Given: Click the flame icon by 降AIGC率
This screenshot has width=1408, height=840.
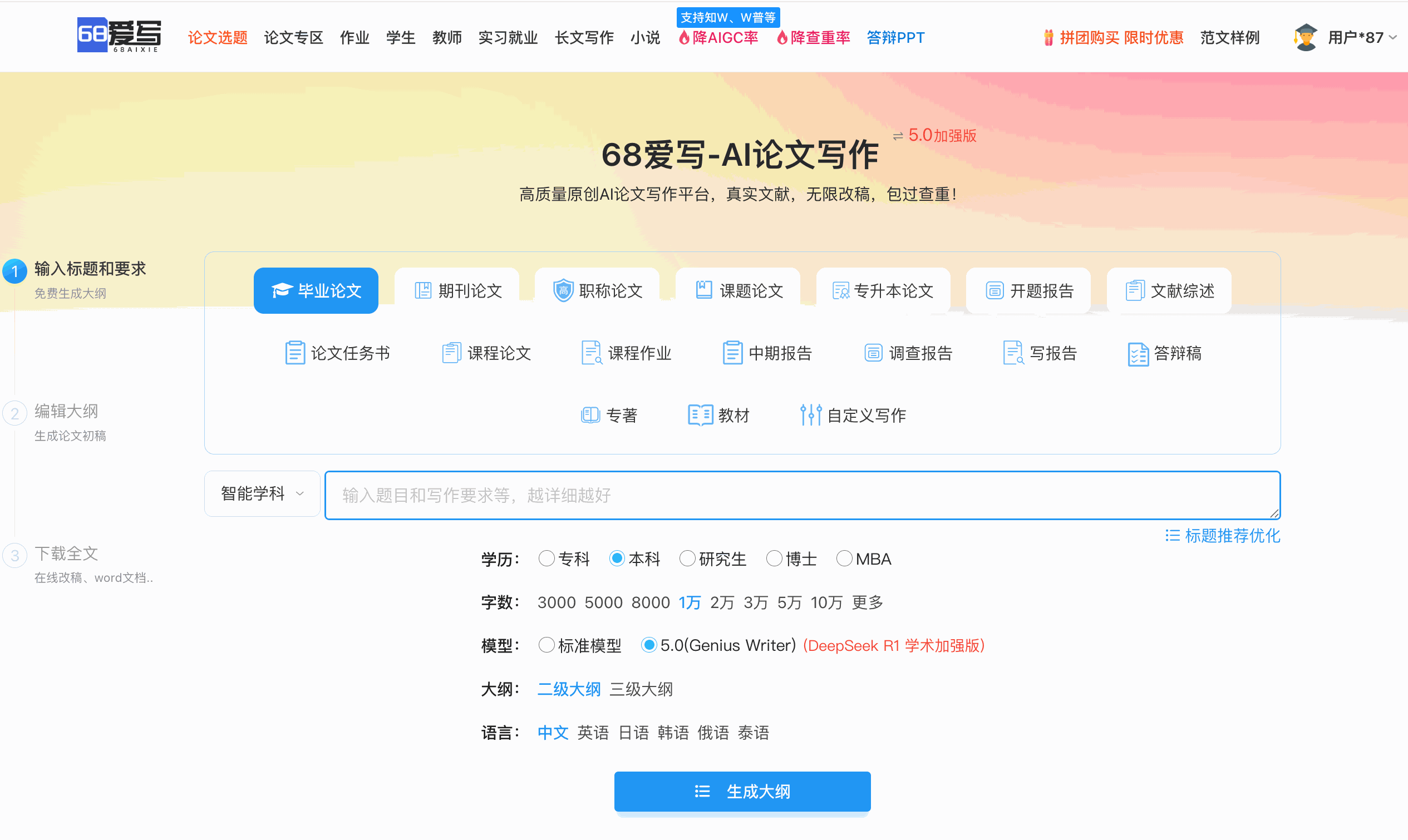Looking at the screenshot, I should [684, 38].
